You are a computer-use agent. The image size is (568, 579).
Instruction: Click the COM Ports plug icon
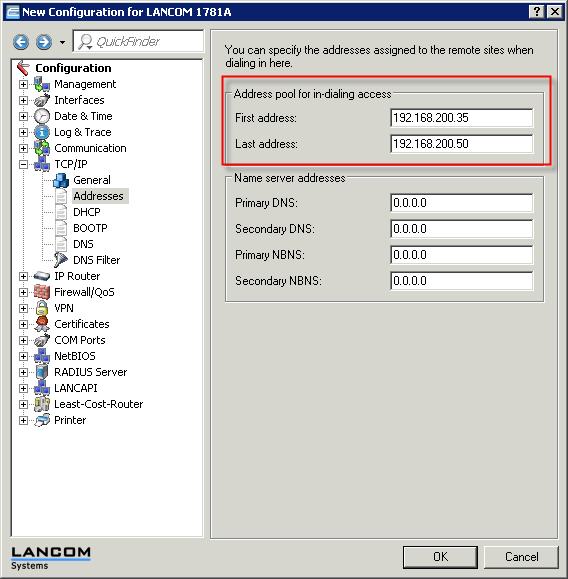42,340
